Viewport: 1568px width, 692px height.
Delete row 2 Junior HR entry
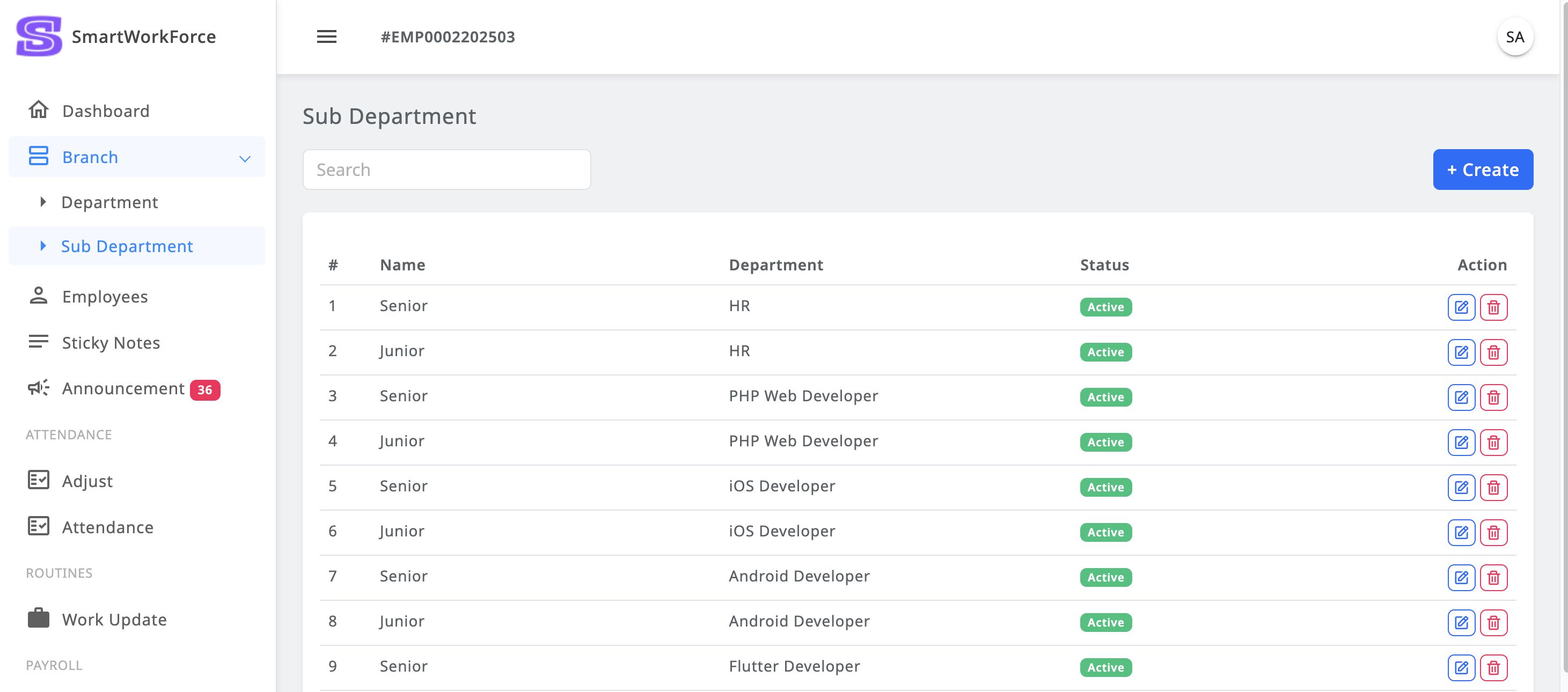pos(1493,352)
